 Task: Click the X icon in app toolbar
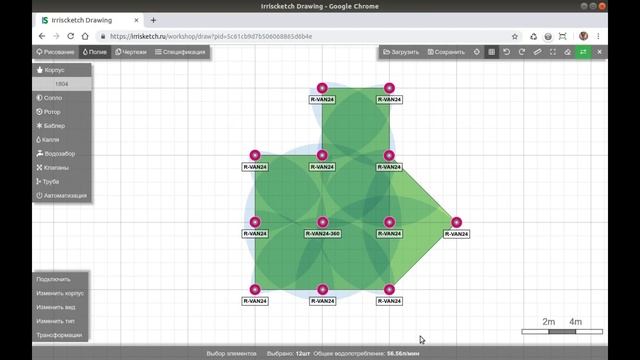599,52
